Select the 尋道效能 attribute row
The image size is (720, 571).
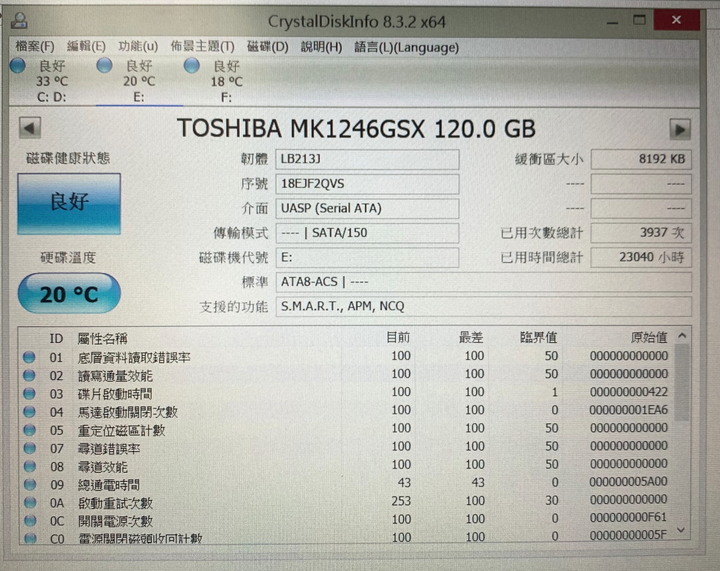pyautogui.click(x=347, y=465)
